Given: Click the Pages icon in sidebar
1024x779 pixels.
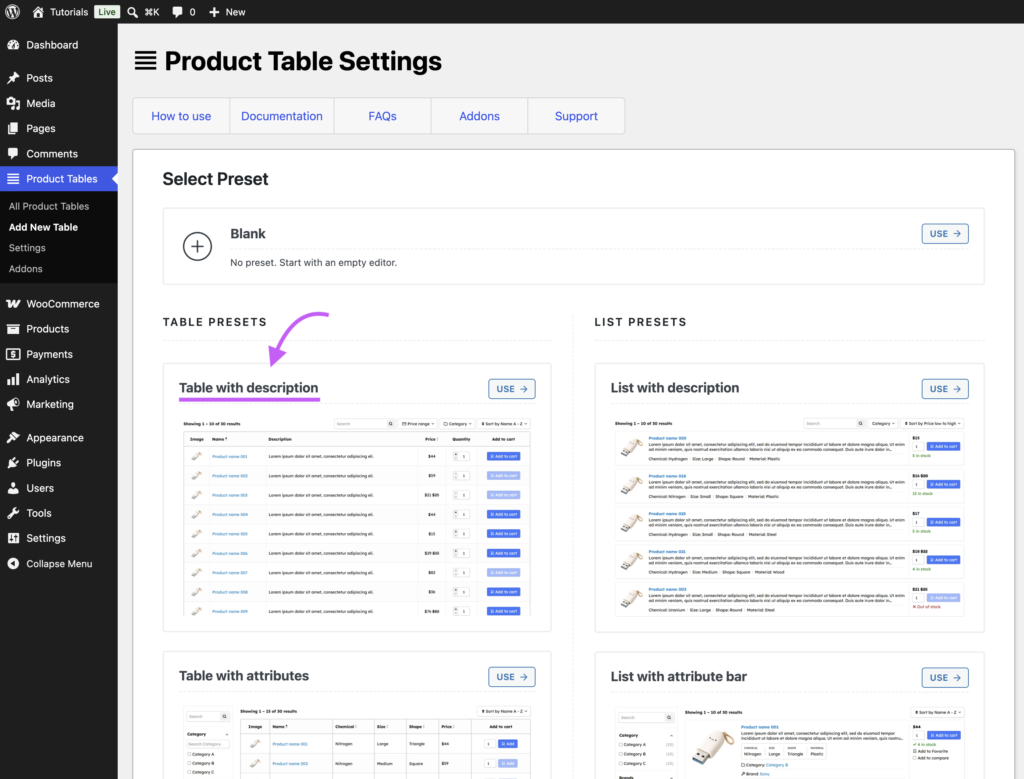Looking at the screenshot, I should 13,129.
